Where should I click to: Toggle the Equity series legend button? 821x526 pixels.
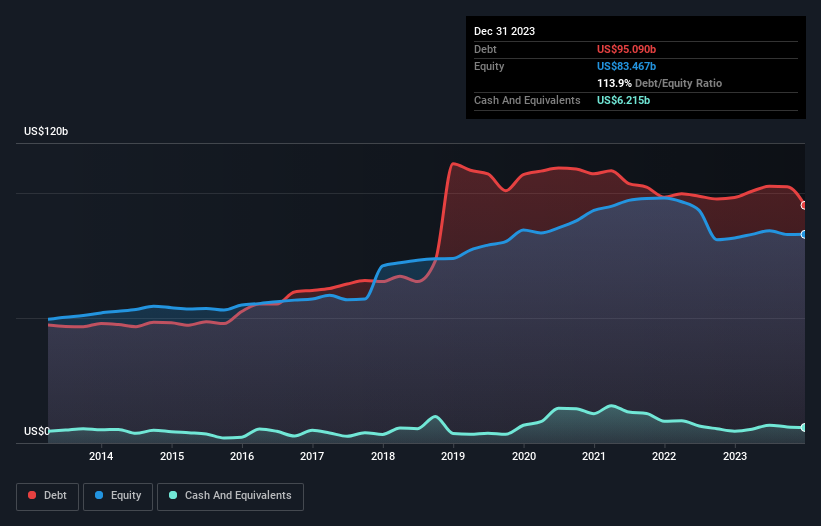coord(118,496)
